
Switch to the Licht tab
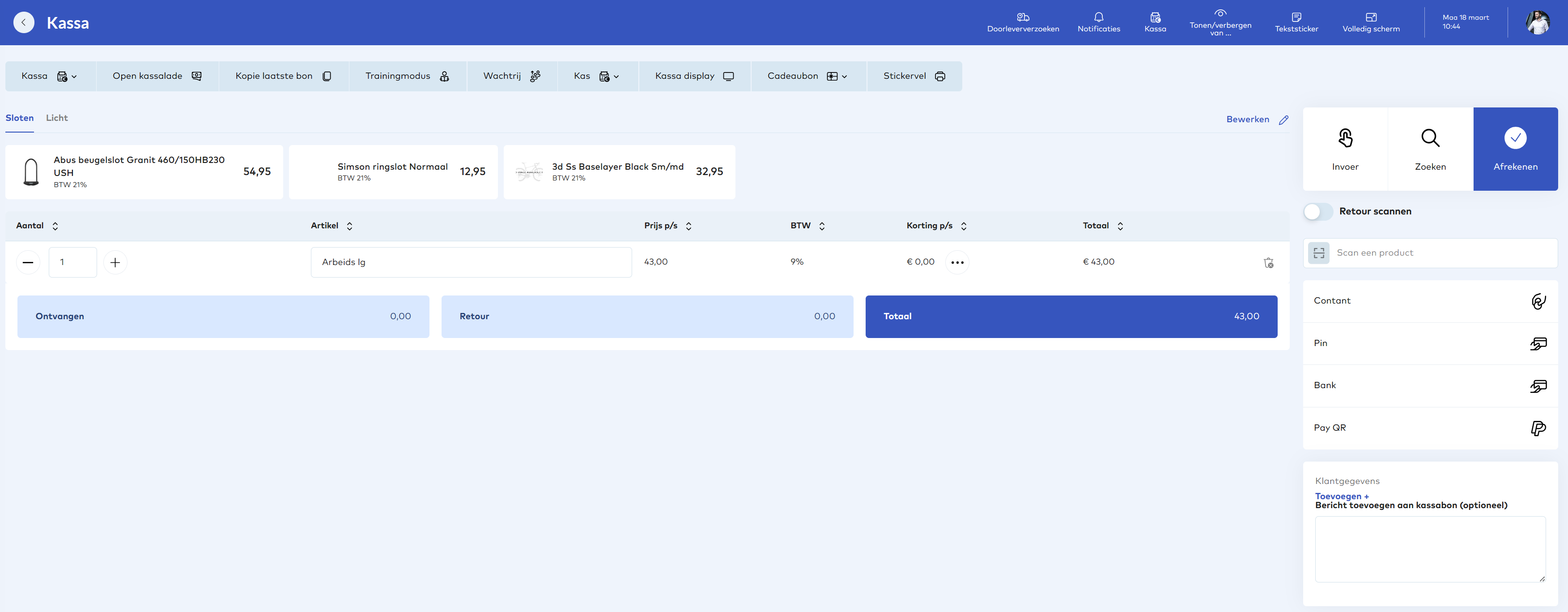pos(57,118)
